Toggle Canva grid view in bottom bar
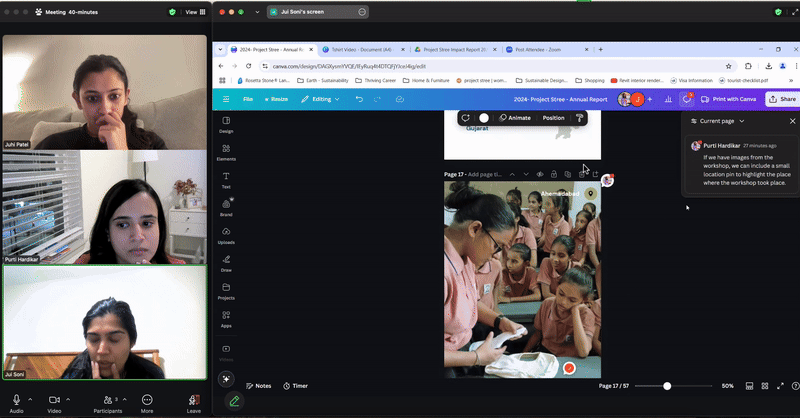Viewport: 800px width, 418px height. 765,386
